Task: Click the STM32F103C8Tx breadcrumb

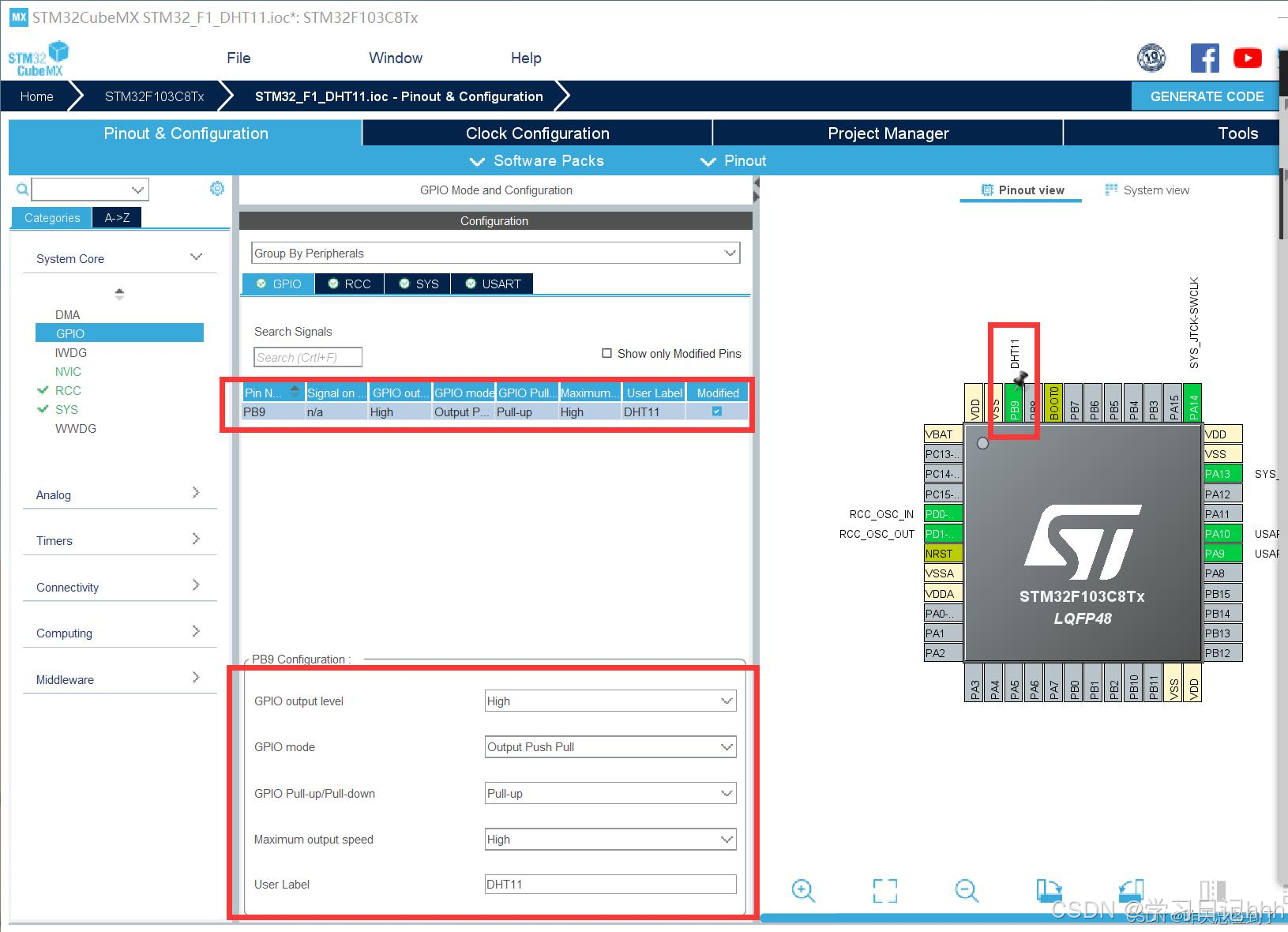Action: pos(154,96)
